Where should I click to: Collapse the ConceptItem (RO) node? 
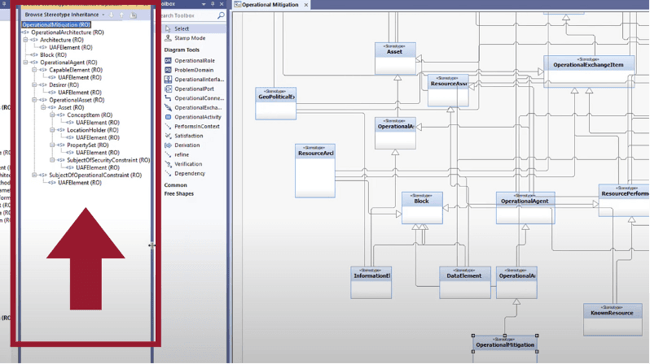[x=53, y=115]
